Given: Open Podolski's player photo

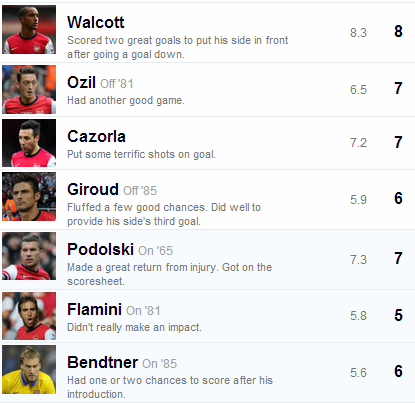Looking at the screenshot, I should [29, 256].
